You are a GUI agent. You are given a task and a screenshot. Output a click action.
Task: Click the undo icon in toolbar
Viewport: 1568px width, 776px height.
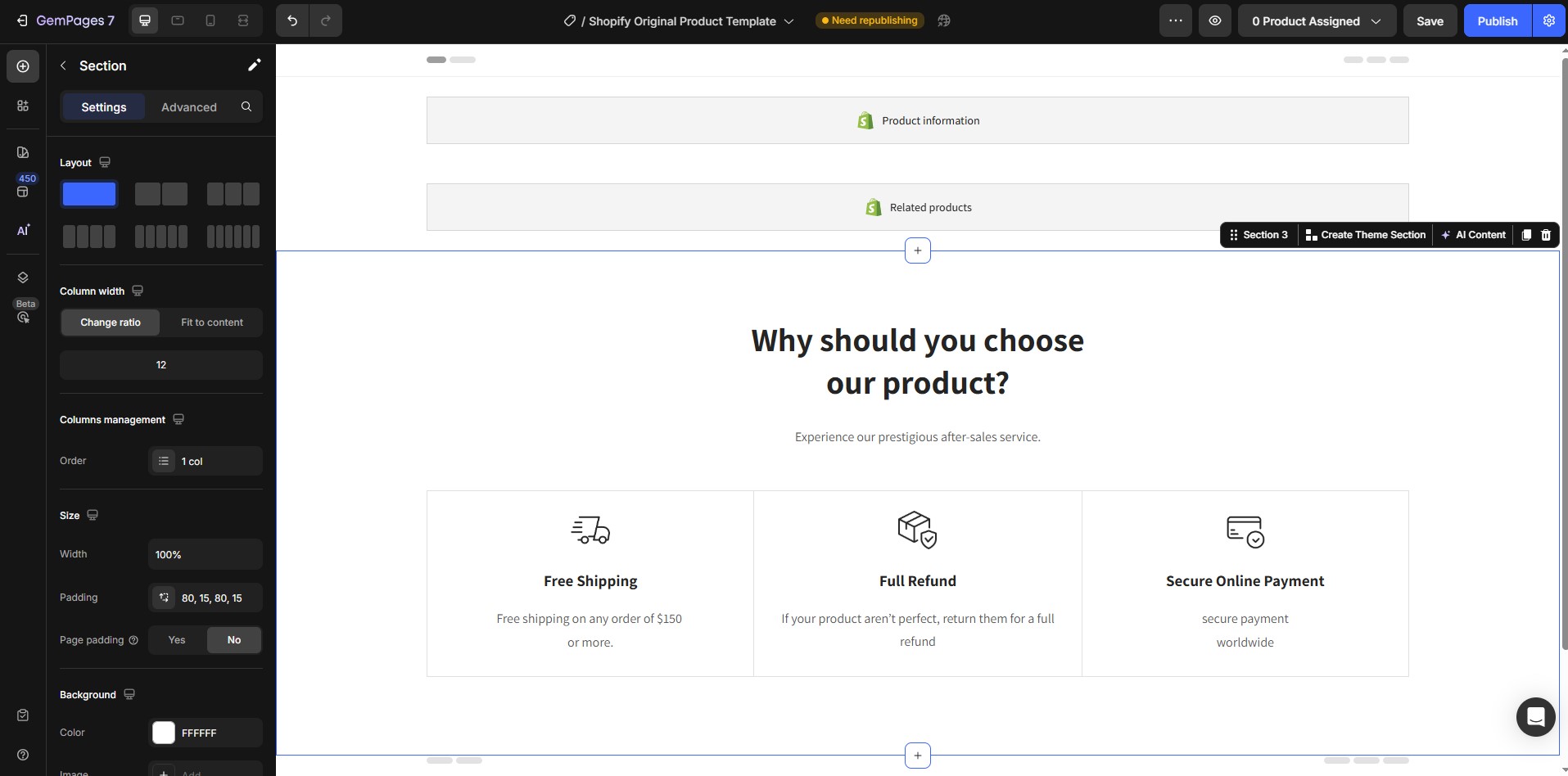292,20
